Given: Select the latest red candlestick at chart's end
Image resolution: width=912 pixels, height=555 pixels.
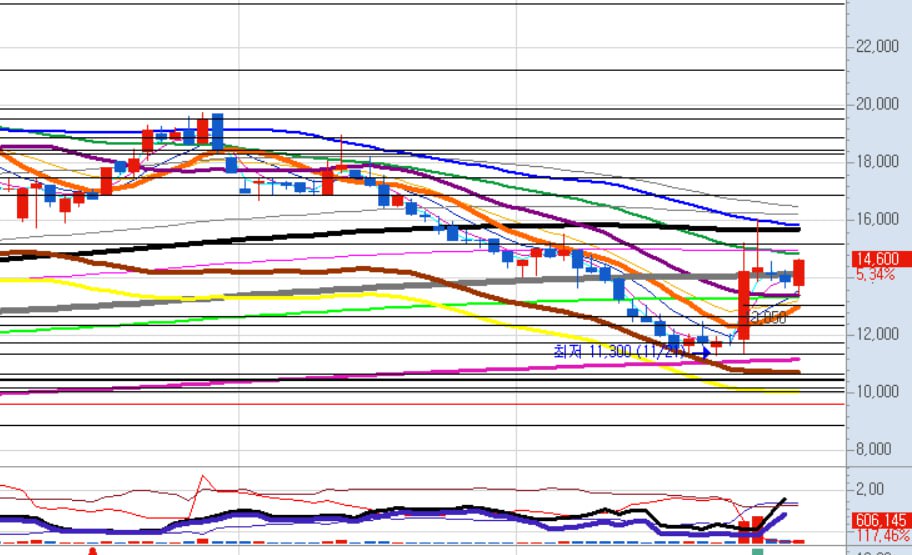Looking at the screenshot, I should pos(799,273).
